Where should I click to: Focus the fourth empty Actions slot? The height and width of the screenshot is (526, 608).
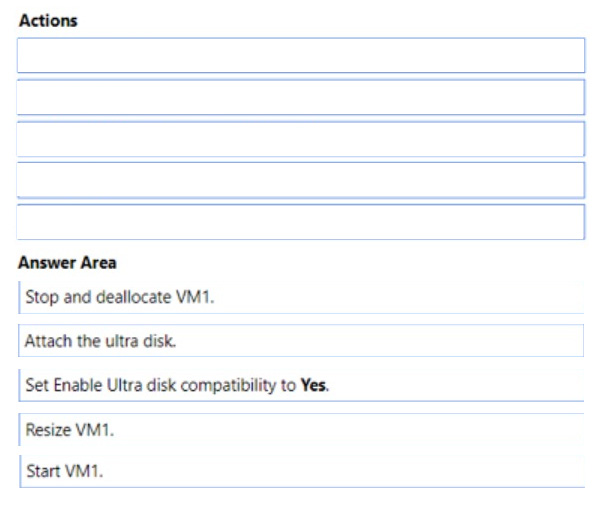[x=300, y=180]
